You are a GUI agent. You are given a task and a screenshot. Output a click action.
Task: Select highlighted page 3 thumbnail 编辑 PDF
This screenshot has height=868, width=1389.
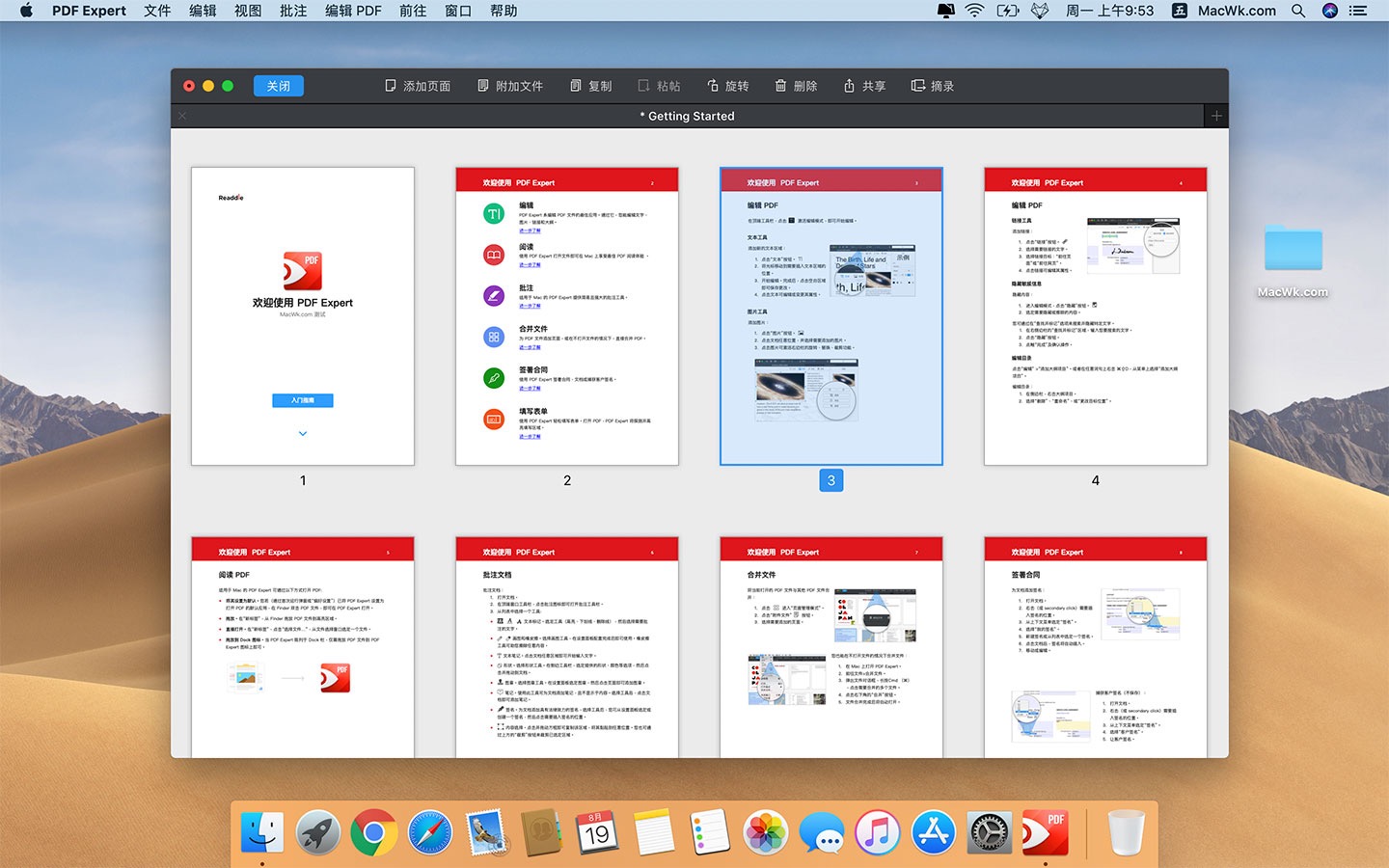point(831,316)
